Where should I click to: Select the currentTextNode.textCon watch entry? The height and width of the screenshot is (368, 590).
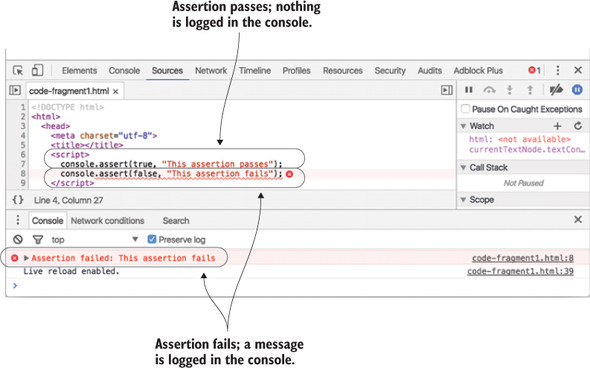tap(527, 149)
